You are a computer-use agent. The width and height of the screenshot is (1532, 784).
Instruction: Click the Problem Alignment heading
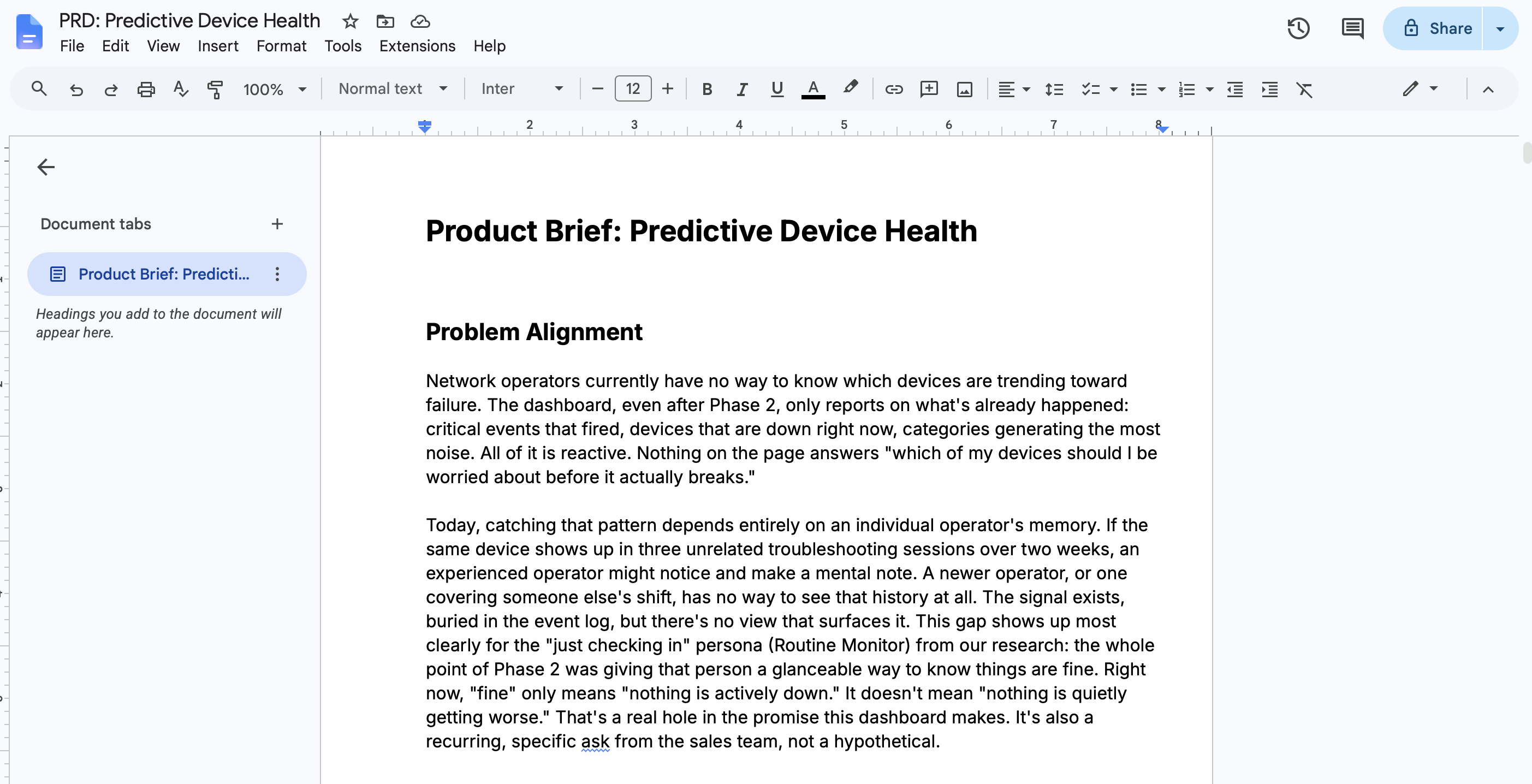click(534, 332)
